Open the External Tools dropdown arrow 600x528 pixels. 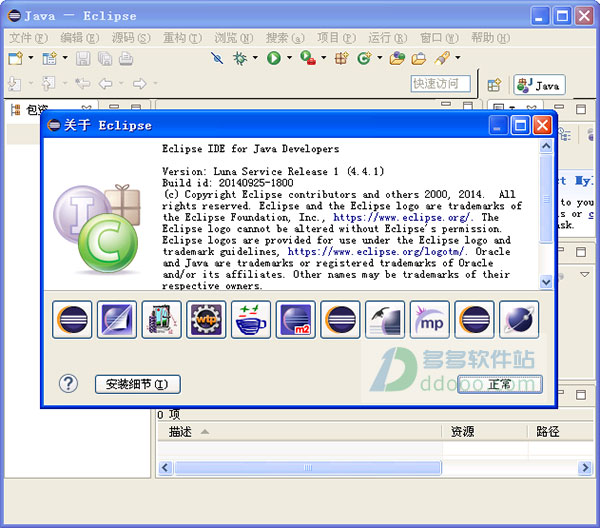[x=324, y=58]
